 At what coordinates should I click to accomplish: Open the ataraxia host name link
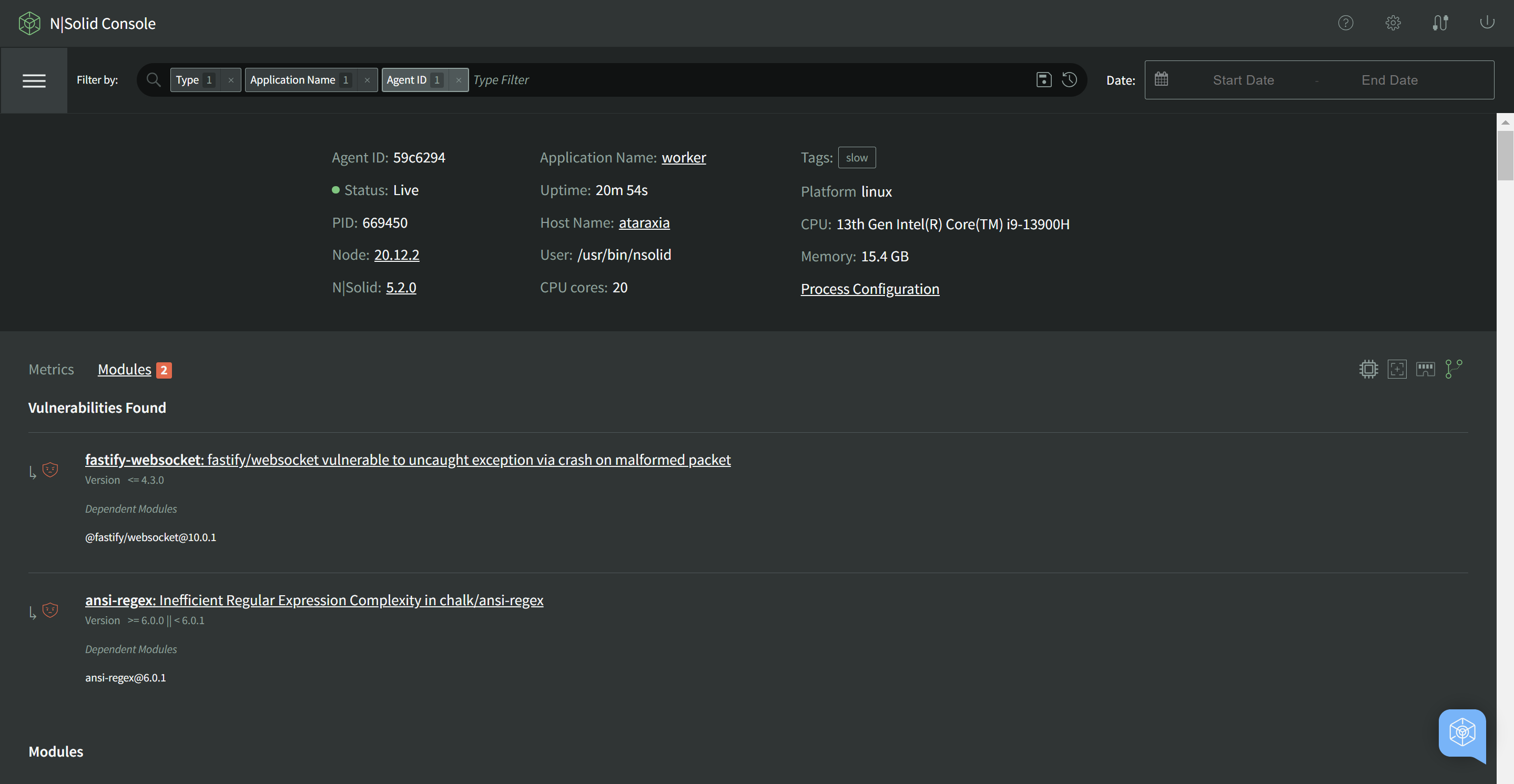pos(644,223)
